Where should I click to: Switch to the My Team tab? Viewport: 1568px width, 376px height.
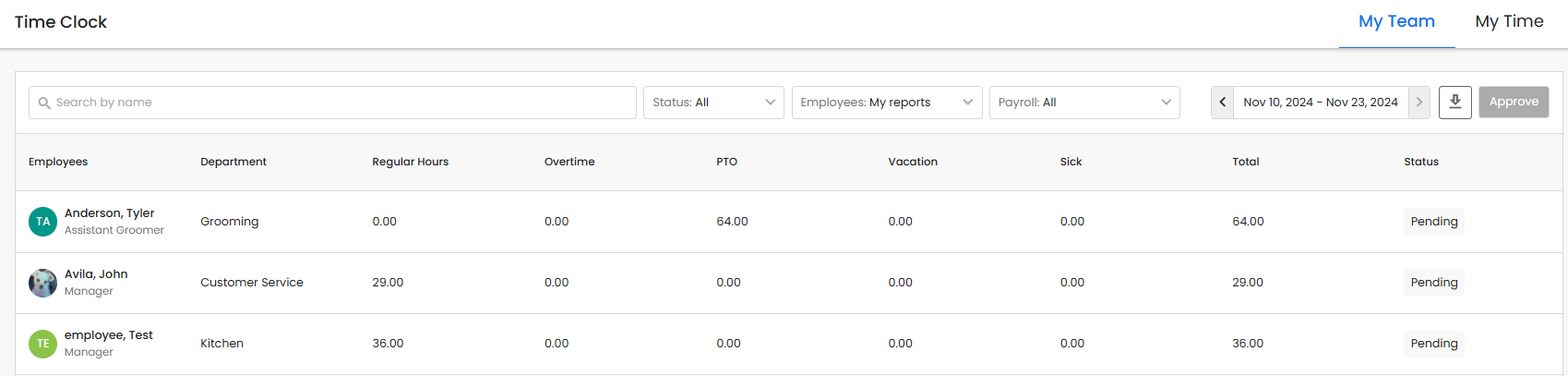point(1396,21)
